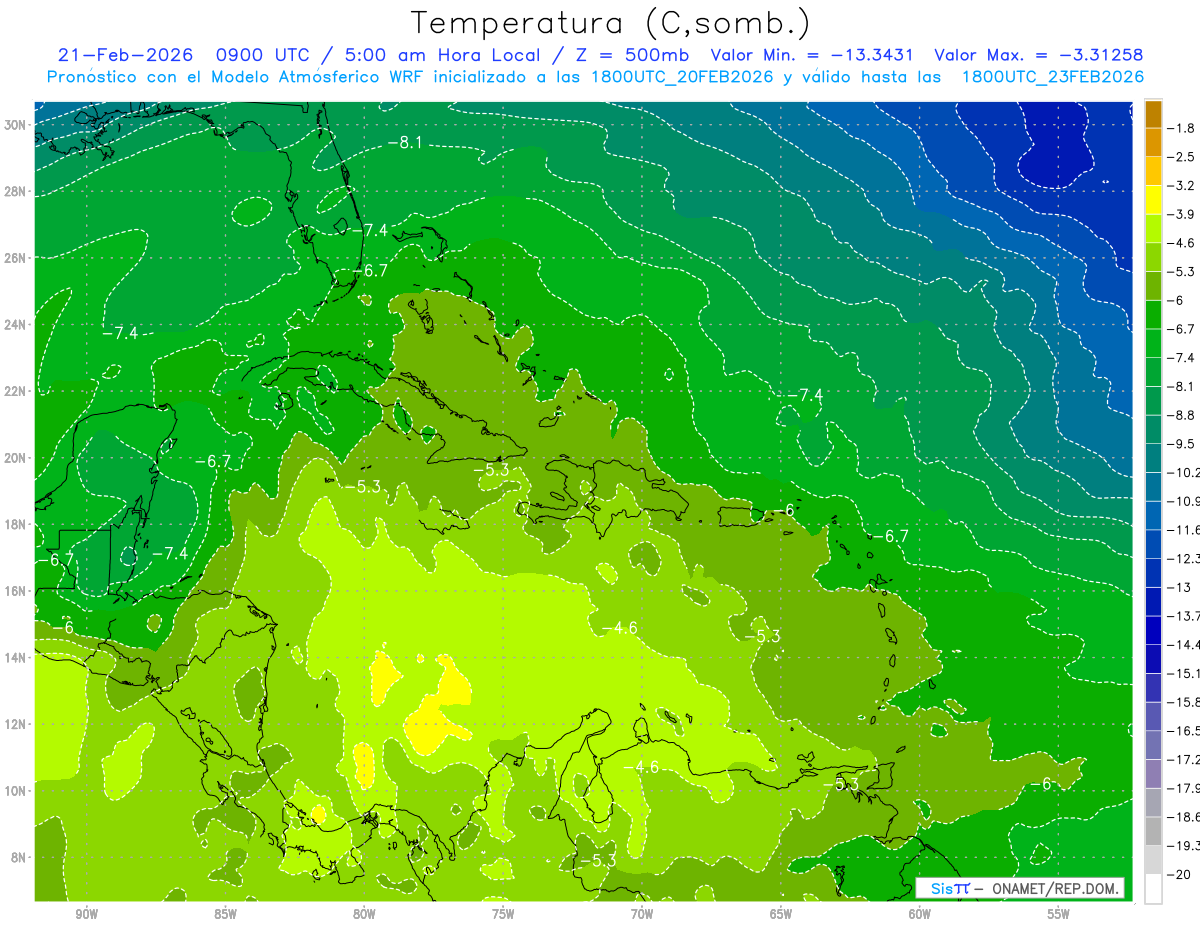Click the bright yellow swatch between -3.2 and -3.9
Screen dimensions: 1200x927
1153,200
